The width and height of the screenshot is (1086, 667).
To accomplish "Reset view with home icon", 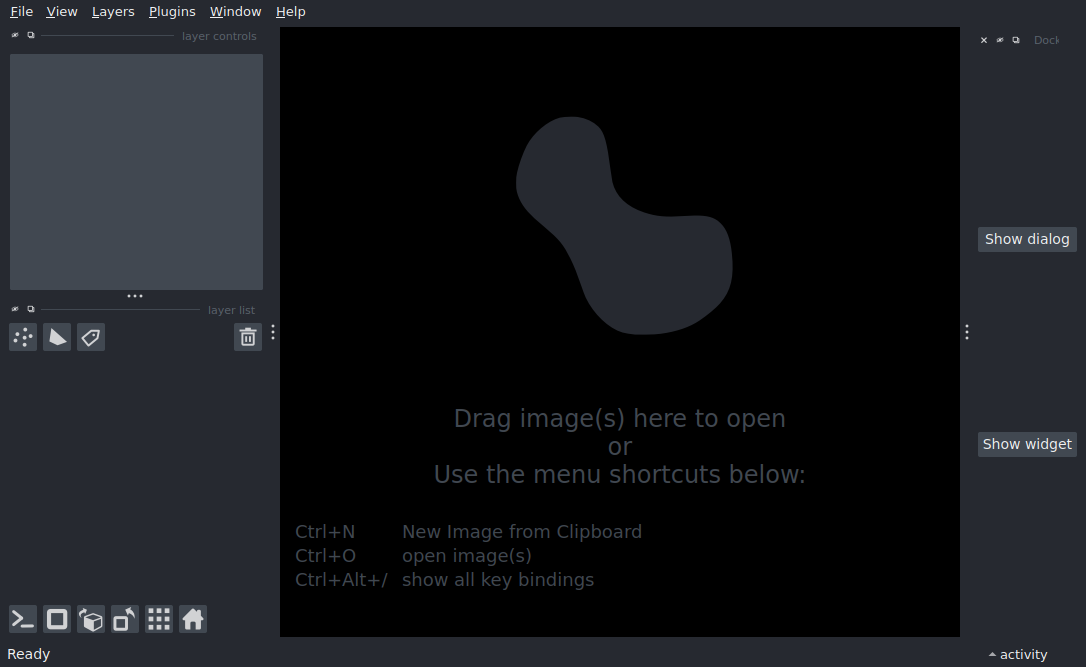I will click(193, 619).
